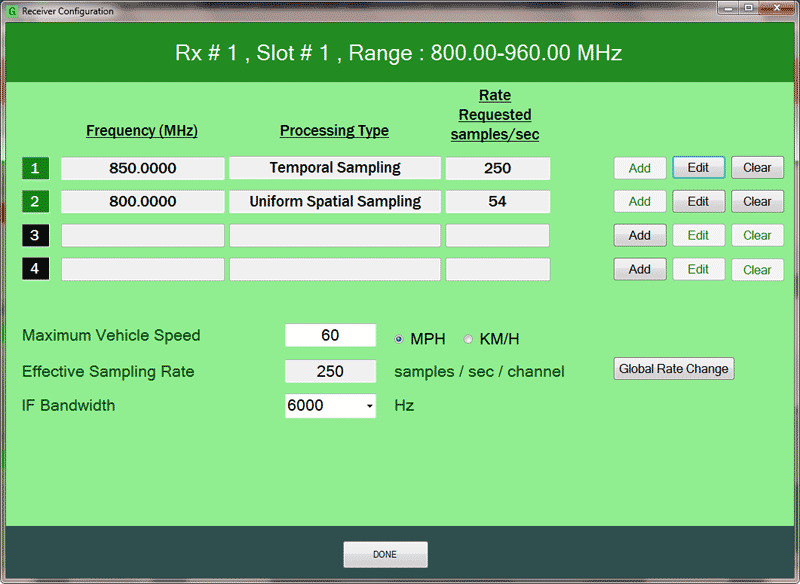Click the channel 1 number badge
The height and width of the screenshot is (584, 800).
tap(35, 168)
